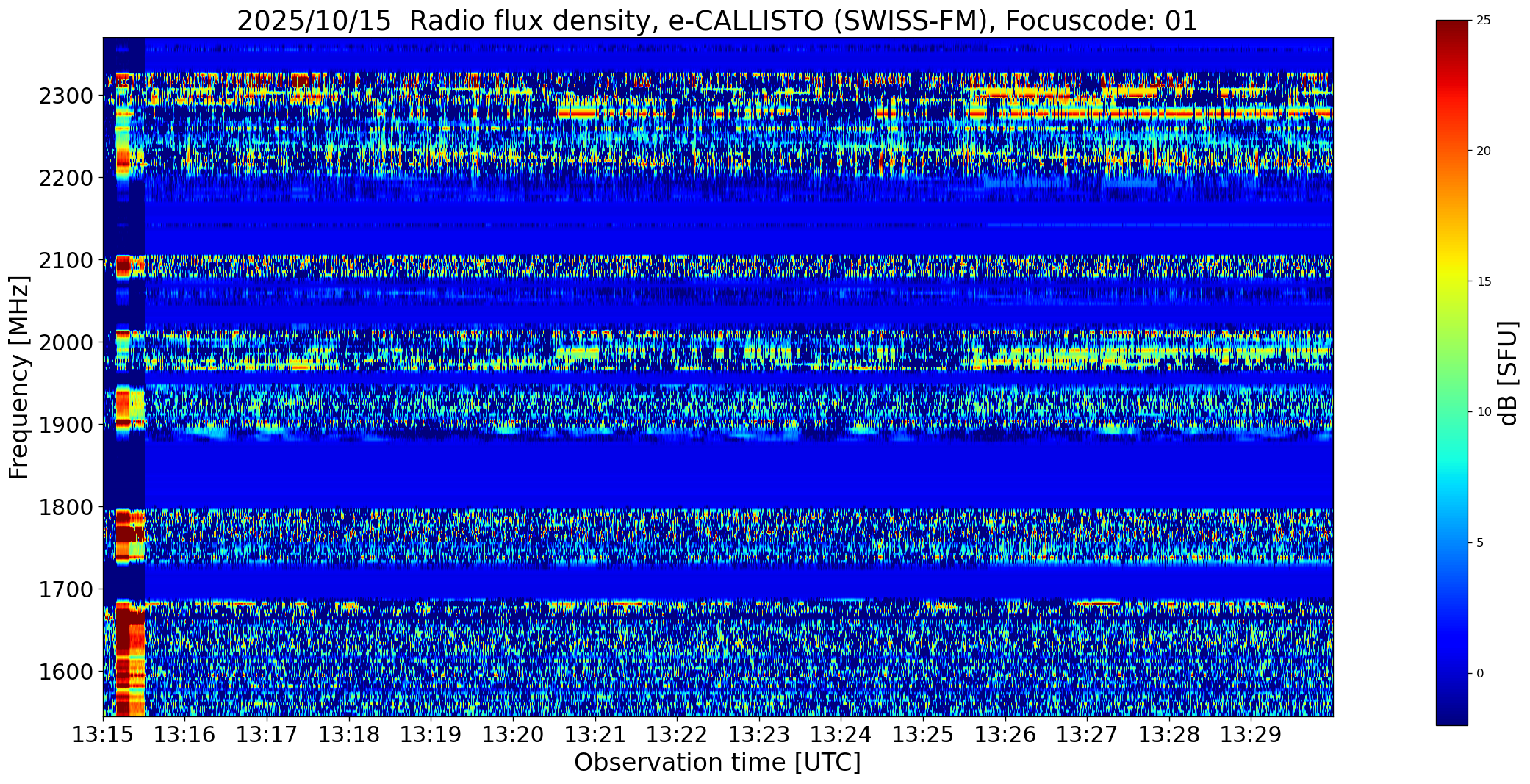Click the 'Frequency [MHz]' axis label

[x=19, y=378]
